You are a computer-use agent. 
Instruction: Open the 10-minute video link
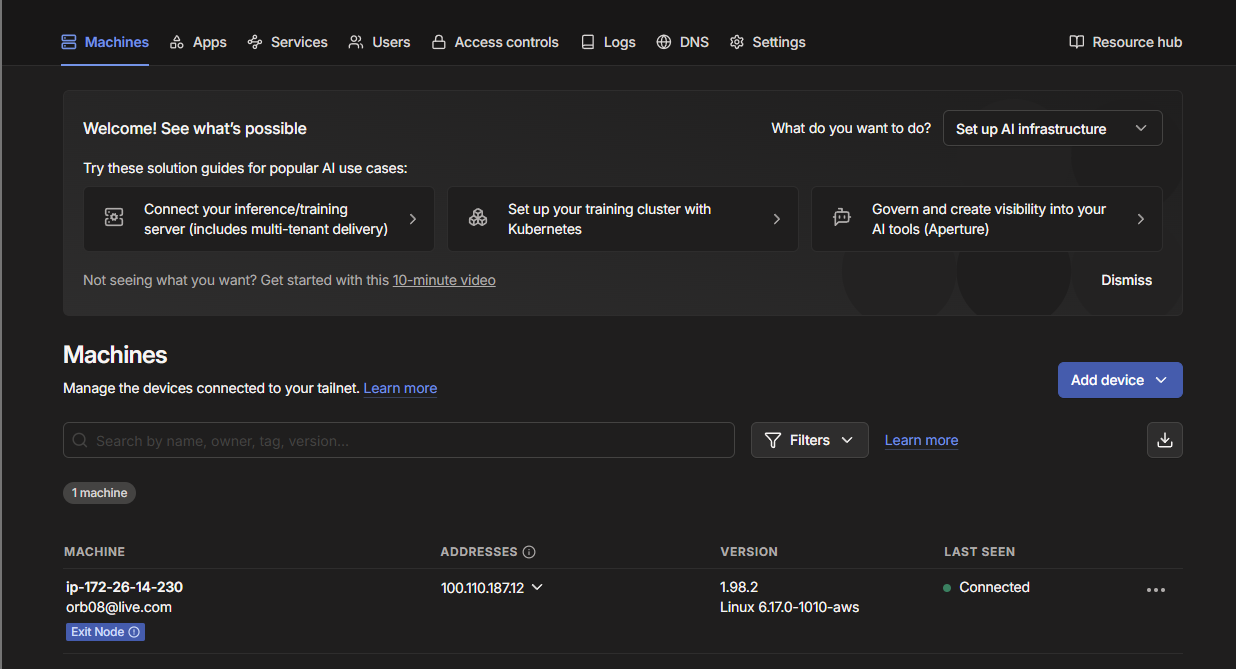[444, 280]
